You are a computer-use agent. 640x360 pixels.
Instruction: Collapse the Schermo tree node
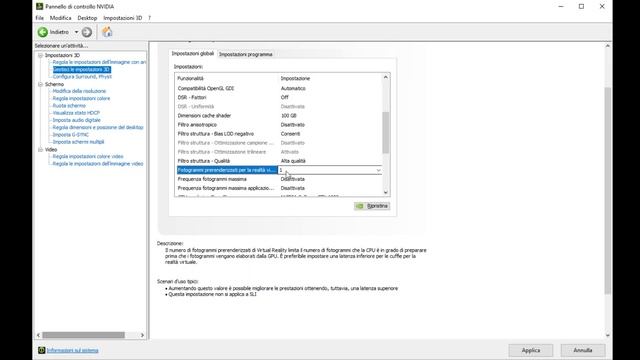click(x=40, y=84)
